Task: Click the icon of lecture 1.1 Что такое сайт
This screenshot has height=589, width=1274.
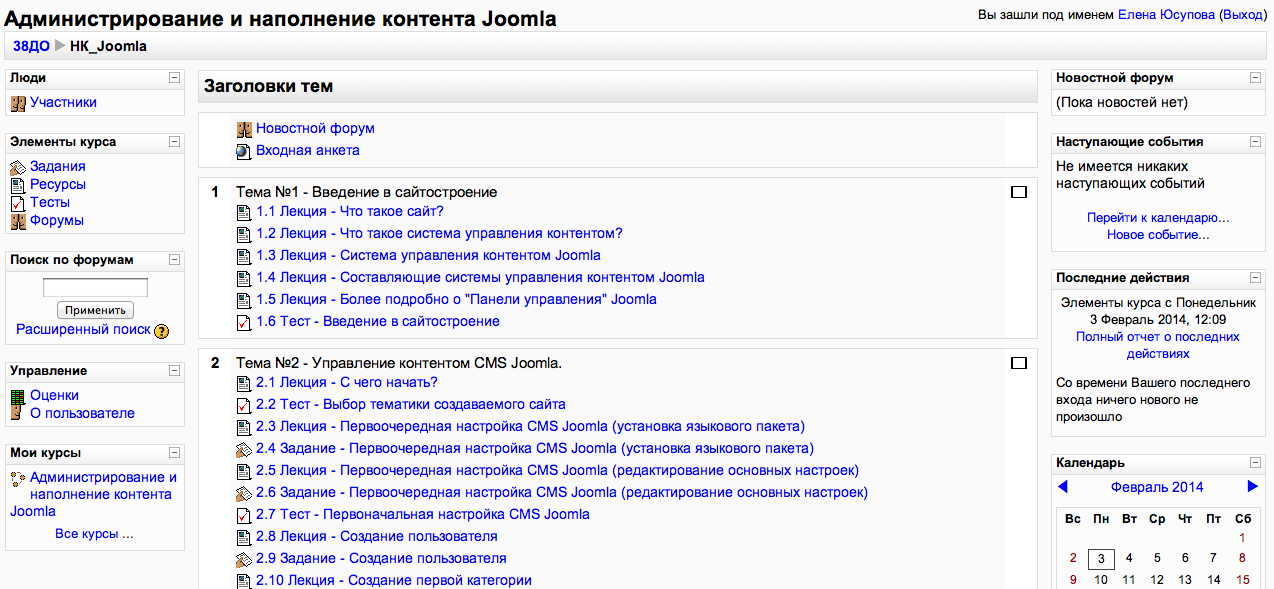Action: (x=244, y=212)
